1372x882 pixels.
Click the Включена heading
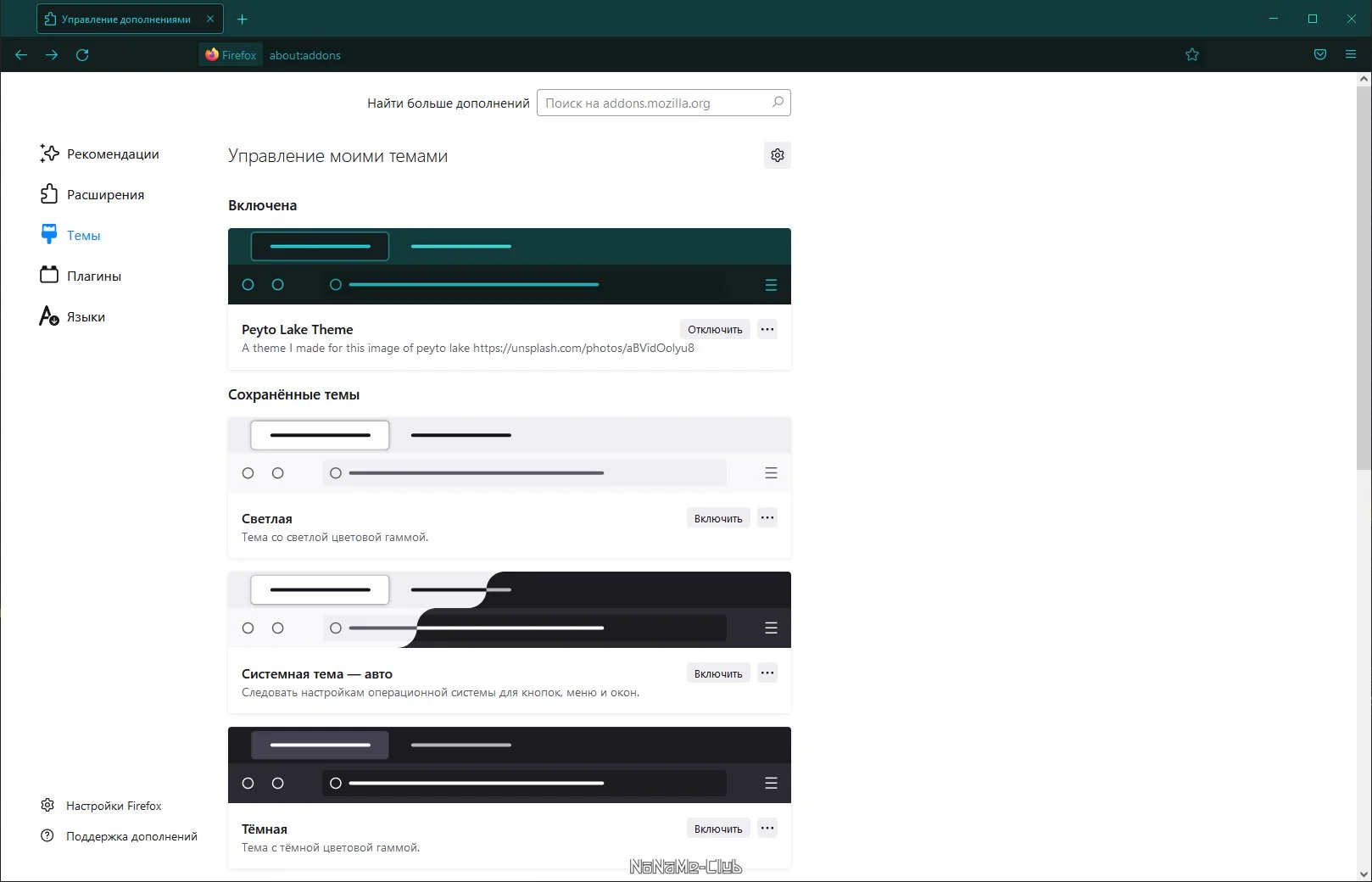262,205
